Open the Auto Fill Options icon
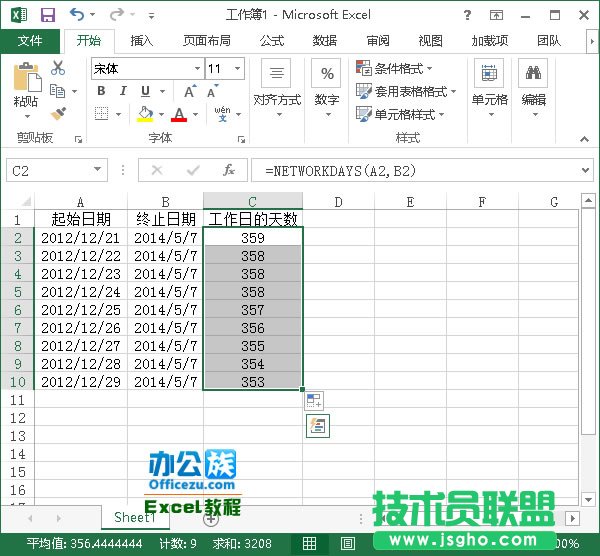This screenshot has width=600, height=556. (x=315, y=401)
